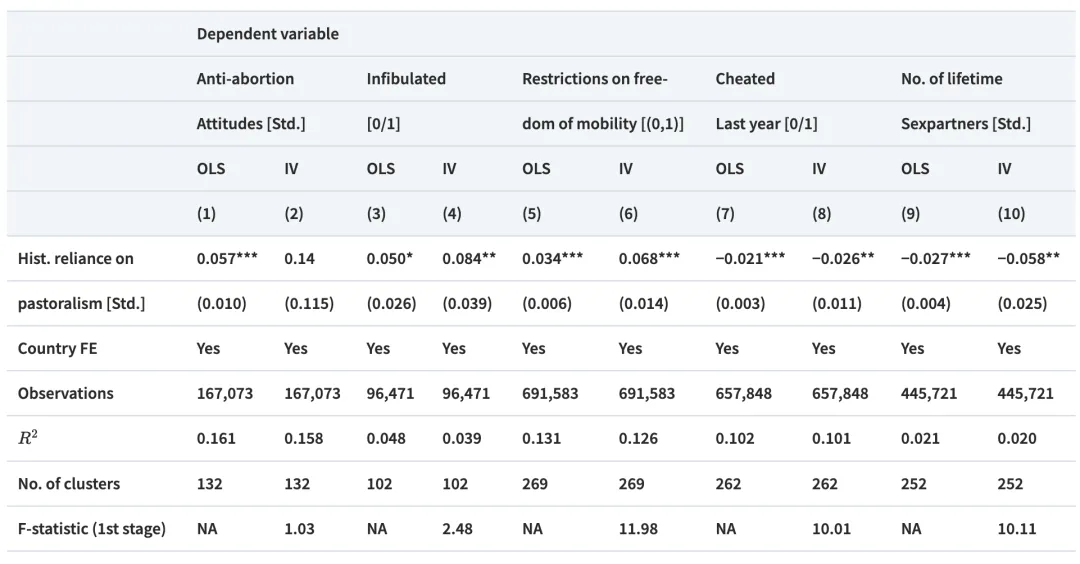Click the coefficient 0.057*** cell
The width and height of the screenshot is (1080, 564).
[227, 259]
